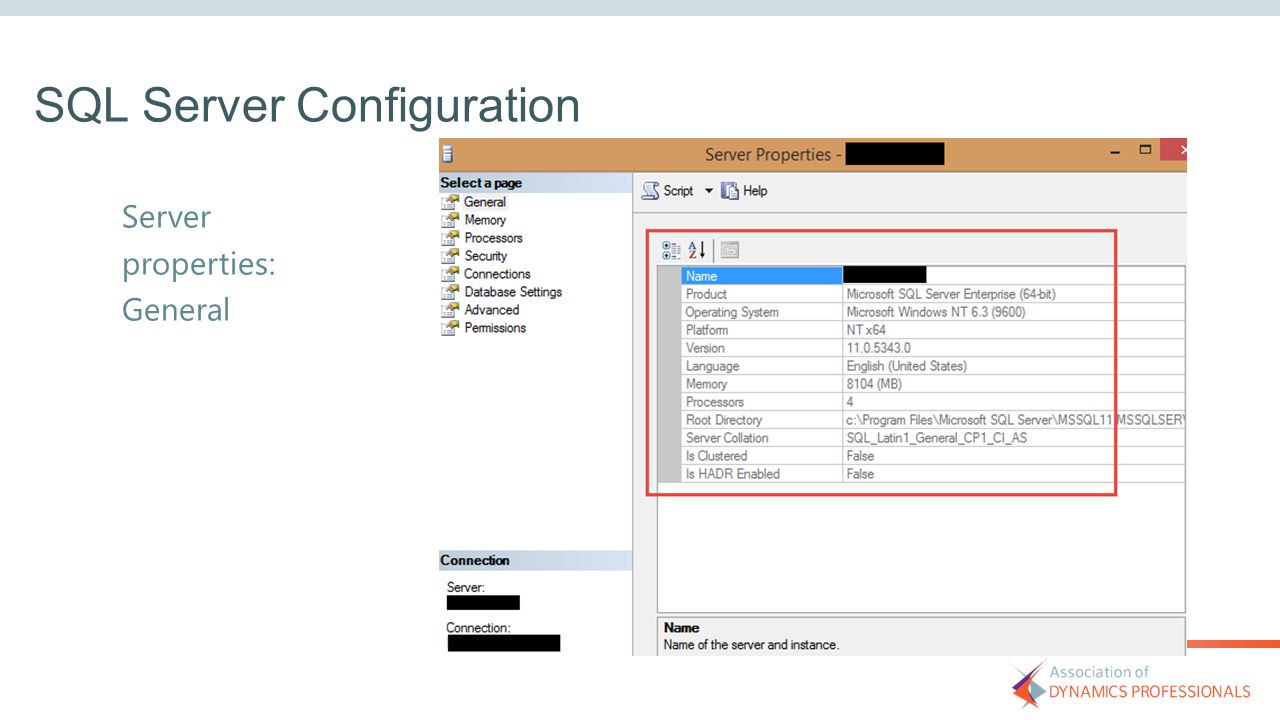Click the Memory property label in grid
Viewport: 1280px width, 720px height.
click(x=706, y=384)
